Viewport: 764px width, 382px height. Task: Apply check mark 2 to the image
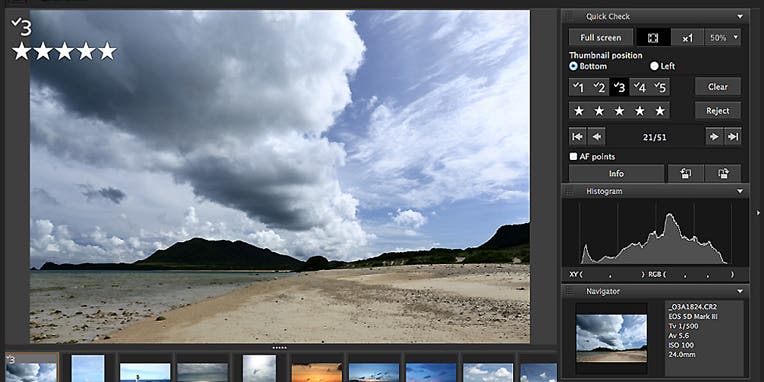599,87
